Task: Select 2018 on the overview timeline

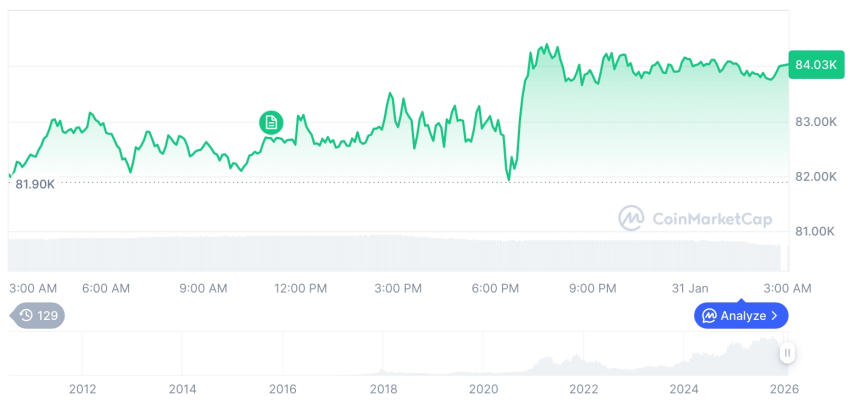Action: (x=383, y=388)
